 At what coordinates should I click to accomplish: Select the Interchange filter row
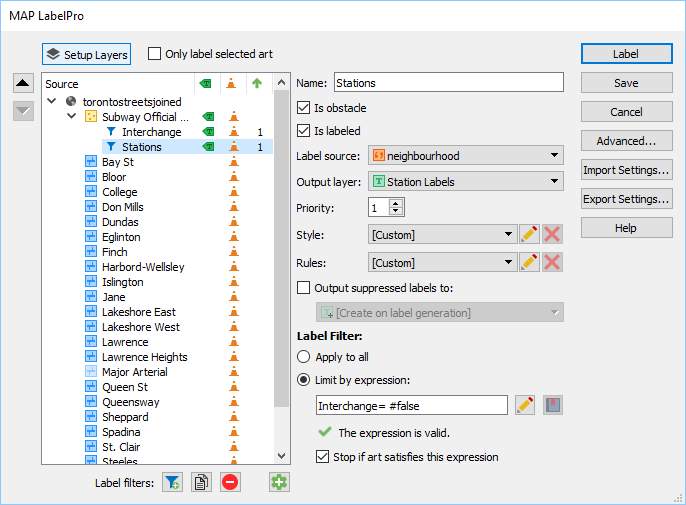[x=189, y=132]
